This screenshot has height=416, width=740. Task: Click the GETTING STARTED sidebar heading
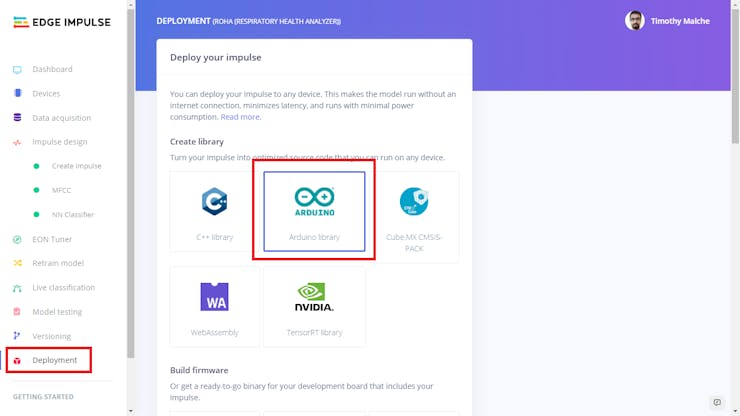pos(43,397)
